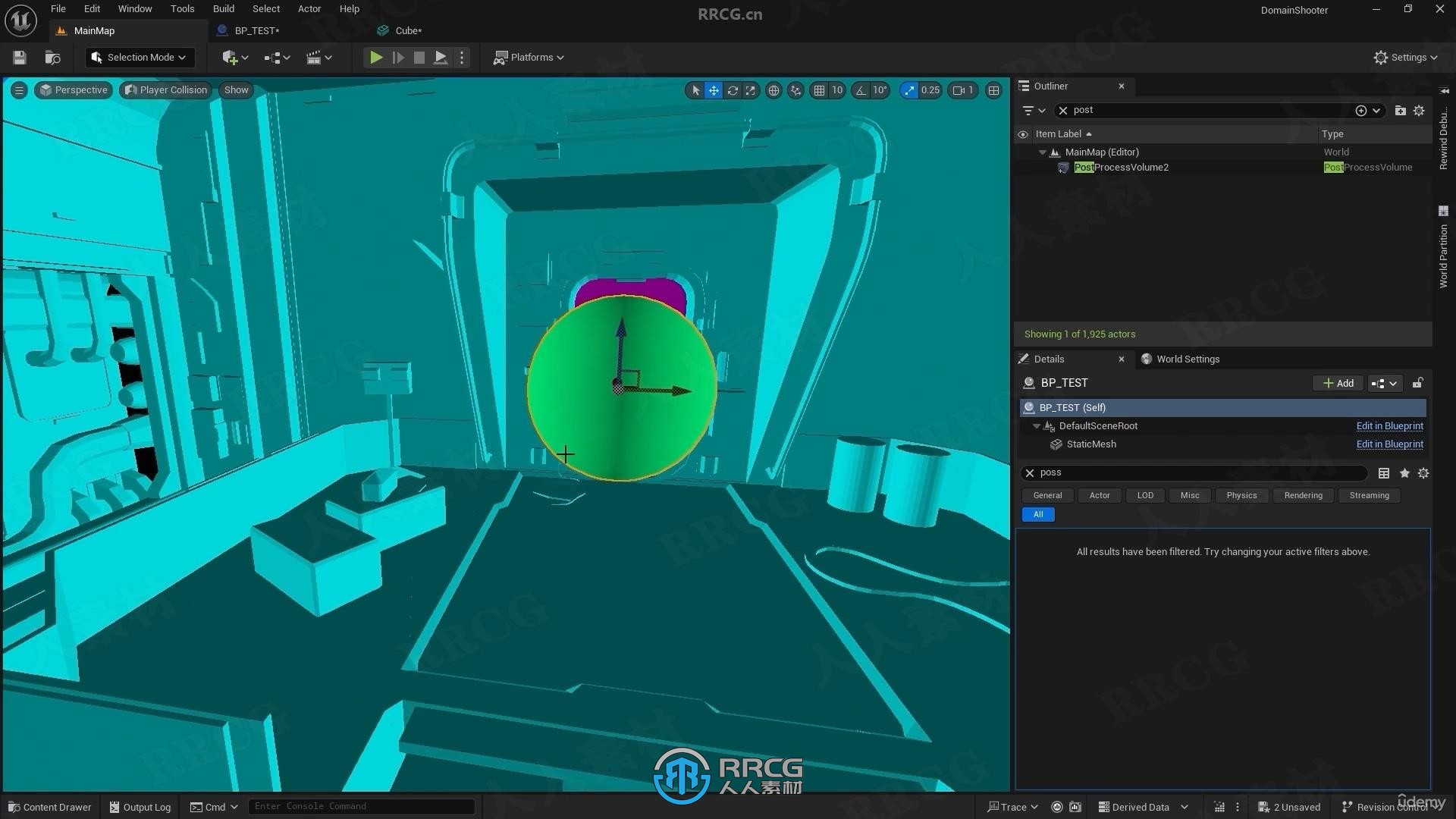Switch to the World Settings tab
Image resolution: width=1456 pixels, height=819 pixels.
click(1180, 359)
